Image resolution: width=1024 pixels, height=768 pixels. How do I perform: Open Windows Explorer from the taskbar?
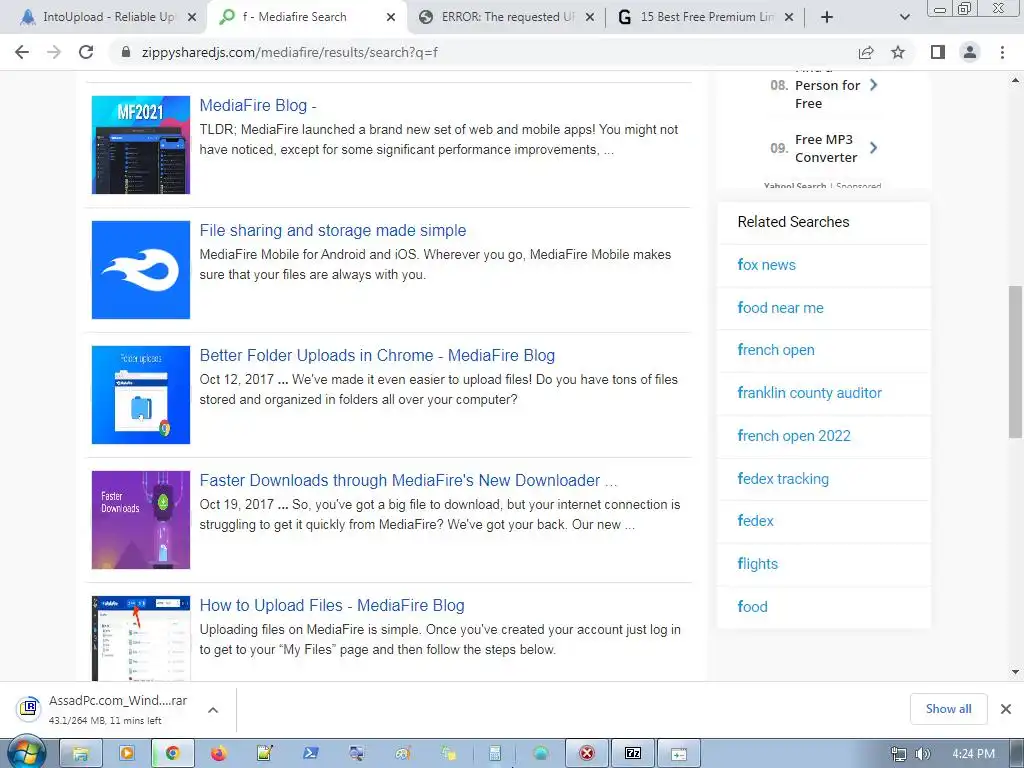pyautogui.click(x=81, y=754)
